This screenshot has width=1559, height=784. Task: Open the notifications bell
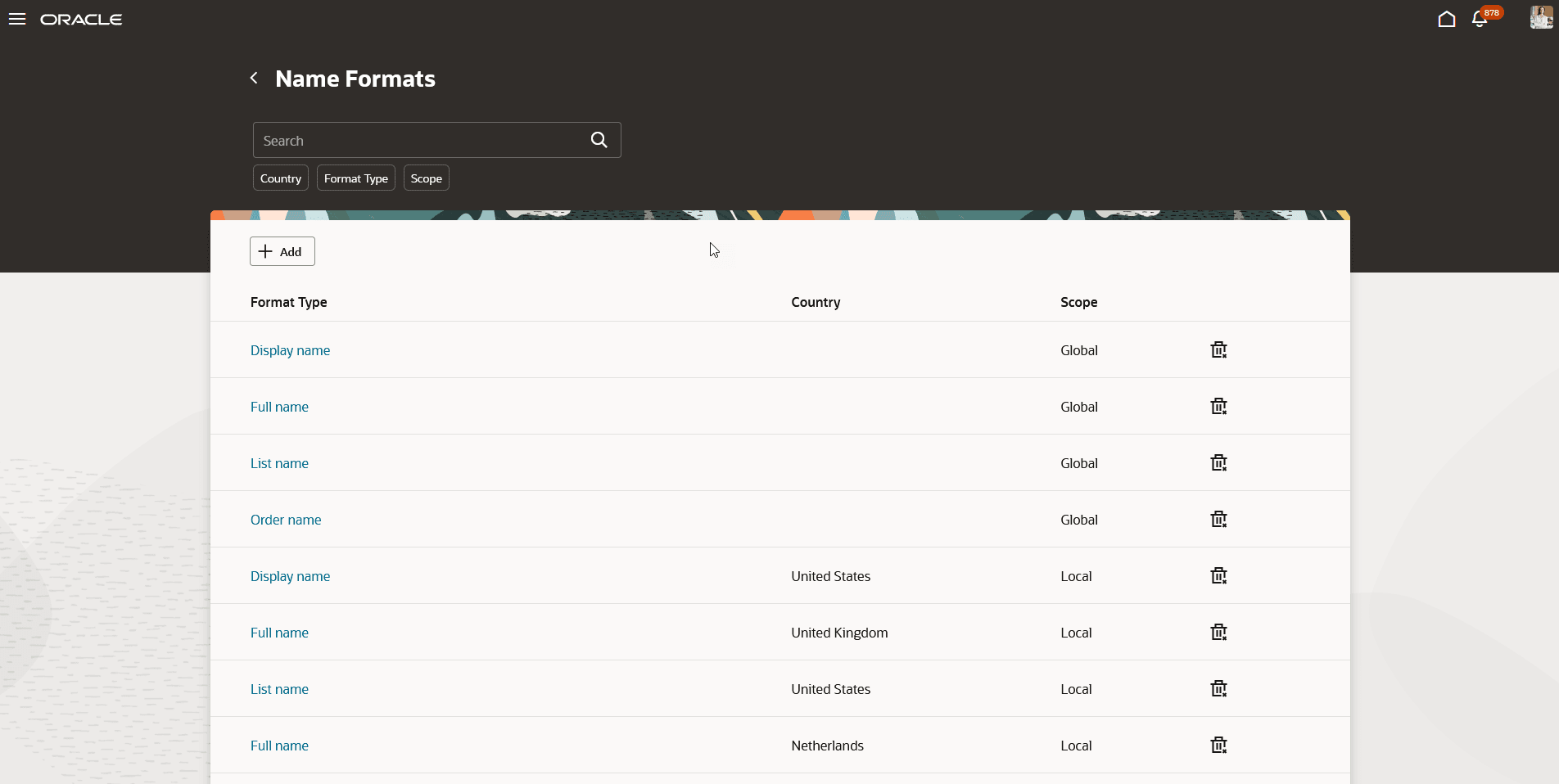pos(1480,19)
